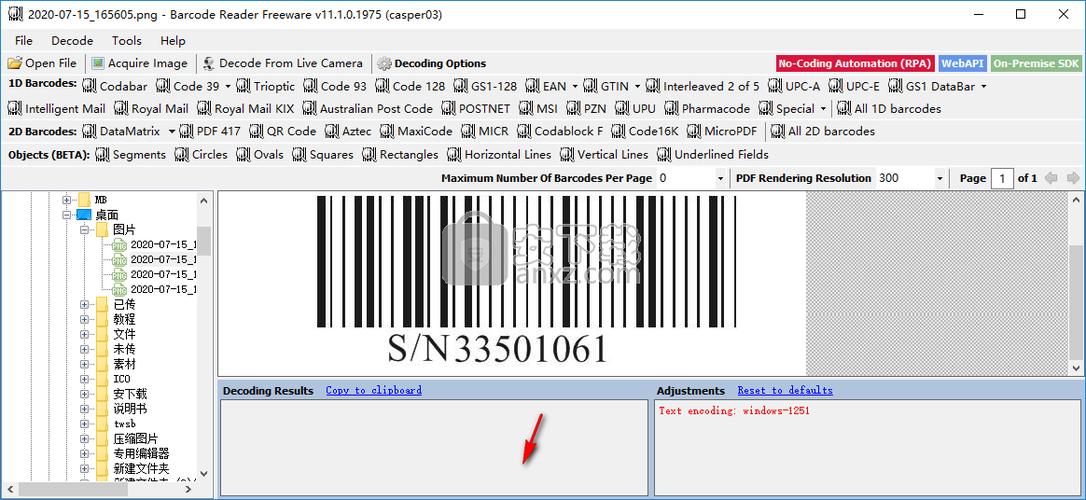Open PDF Rendering Resolution dropdown
The width and height of the screenshot is (1086, 500).
[x=939, y=179]
